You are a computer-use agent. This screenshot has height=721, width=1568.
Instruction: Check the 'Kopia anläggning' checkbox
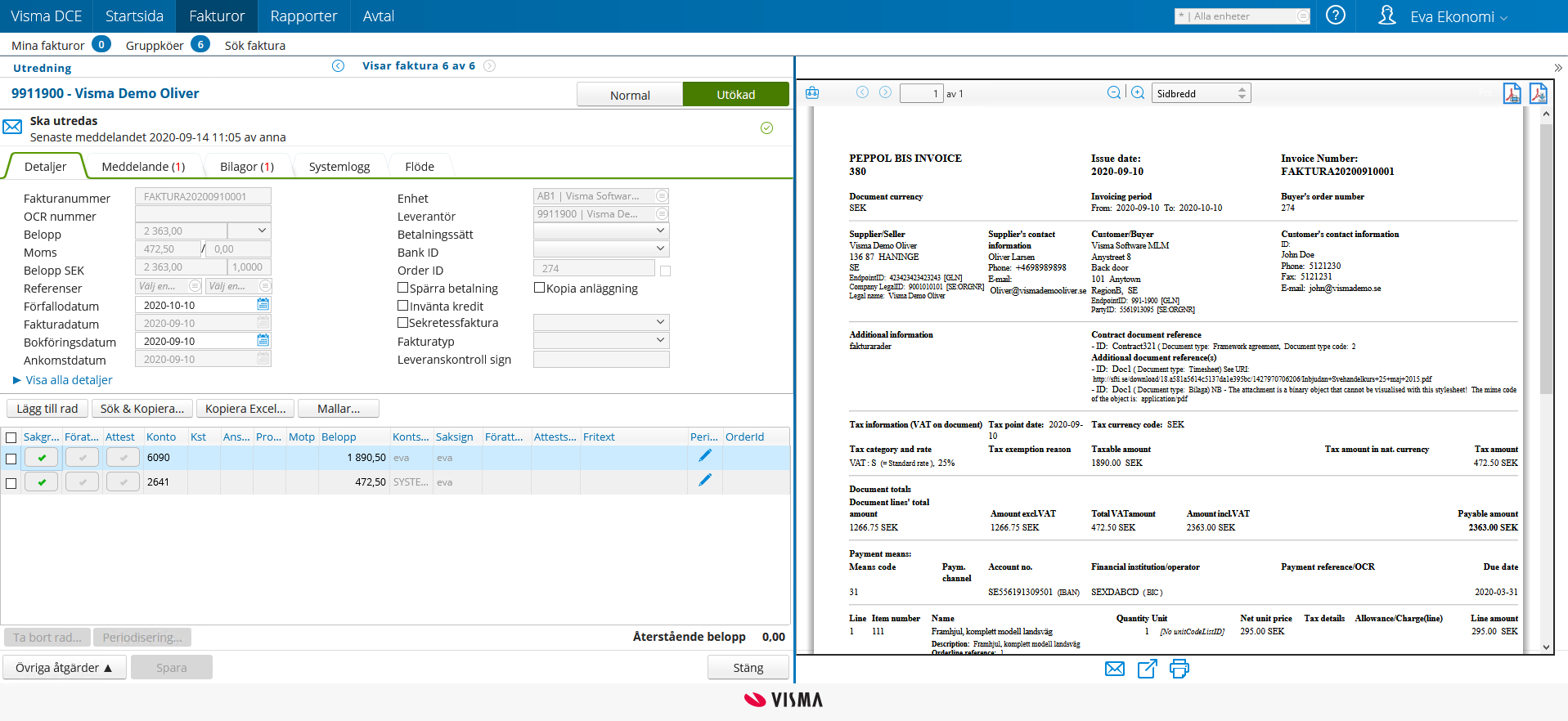(540, 288)
